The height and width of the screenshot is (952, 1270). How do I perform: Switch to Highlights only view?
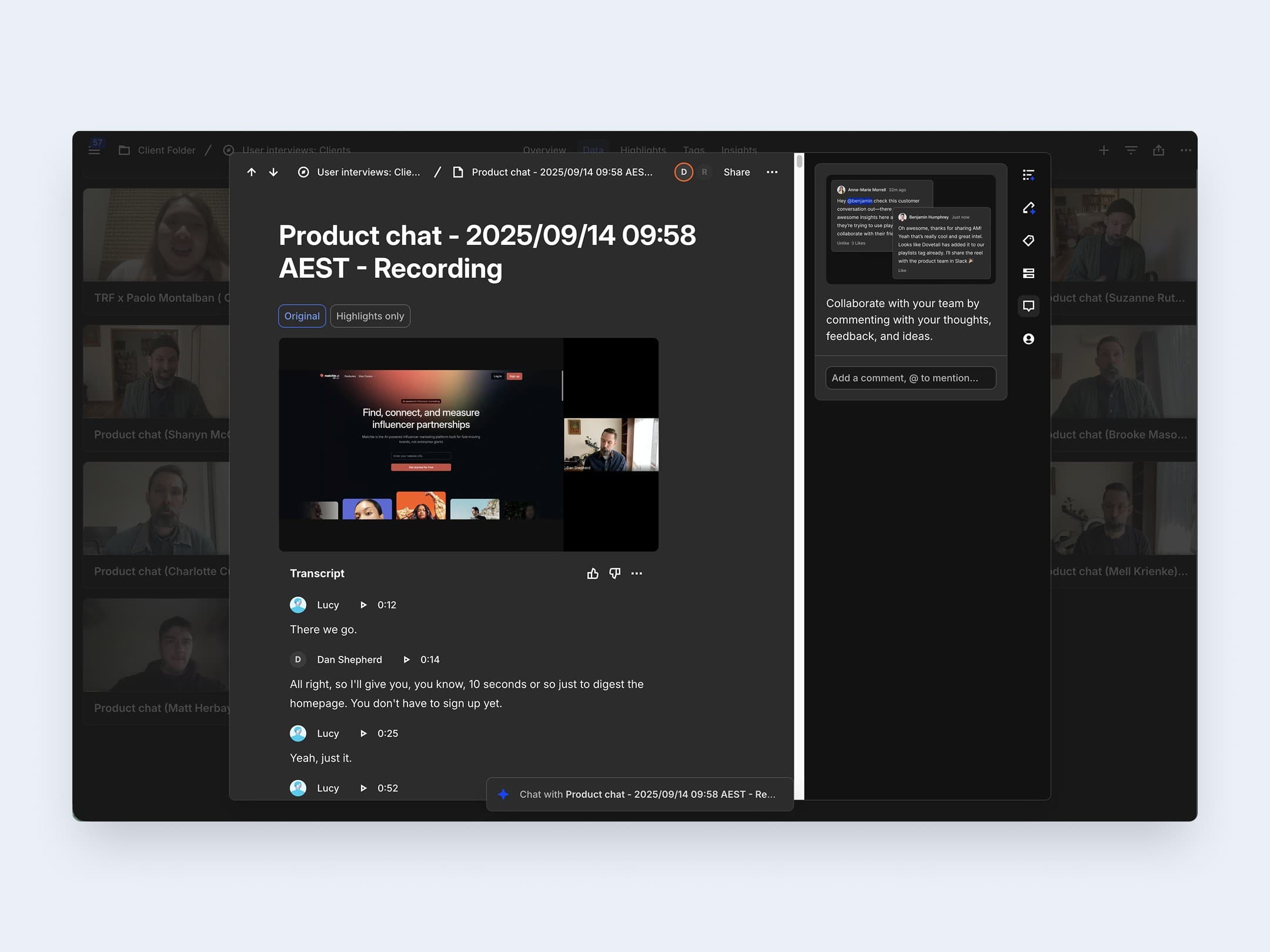(370, 316)
